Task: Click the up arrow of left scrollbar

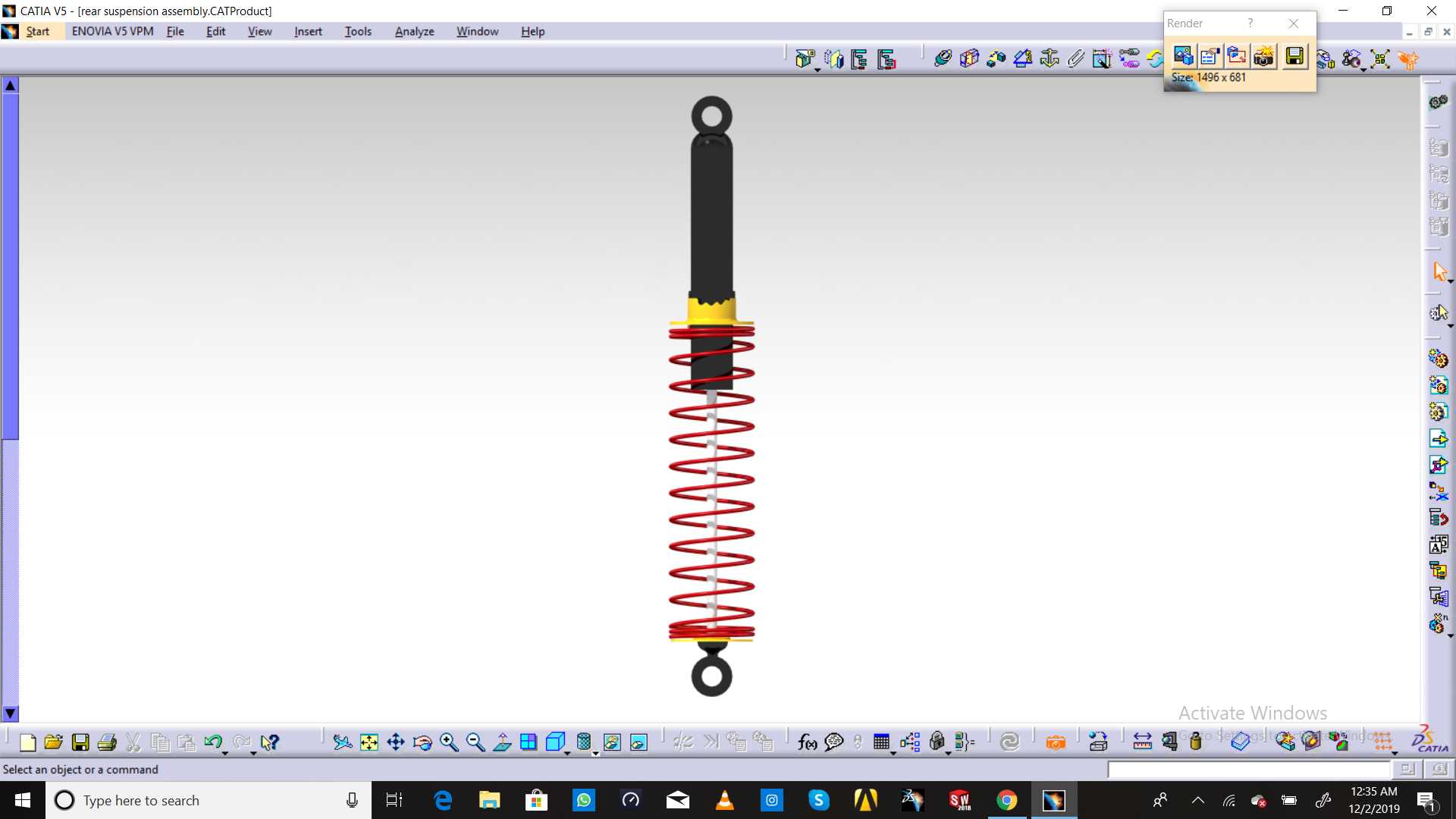Action: (10, 85)
